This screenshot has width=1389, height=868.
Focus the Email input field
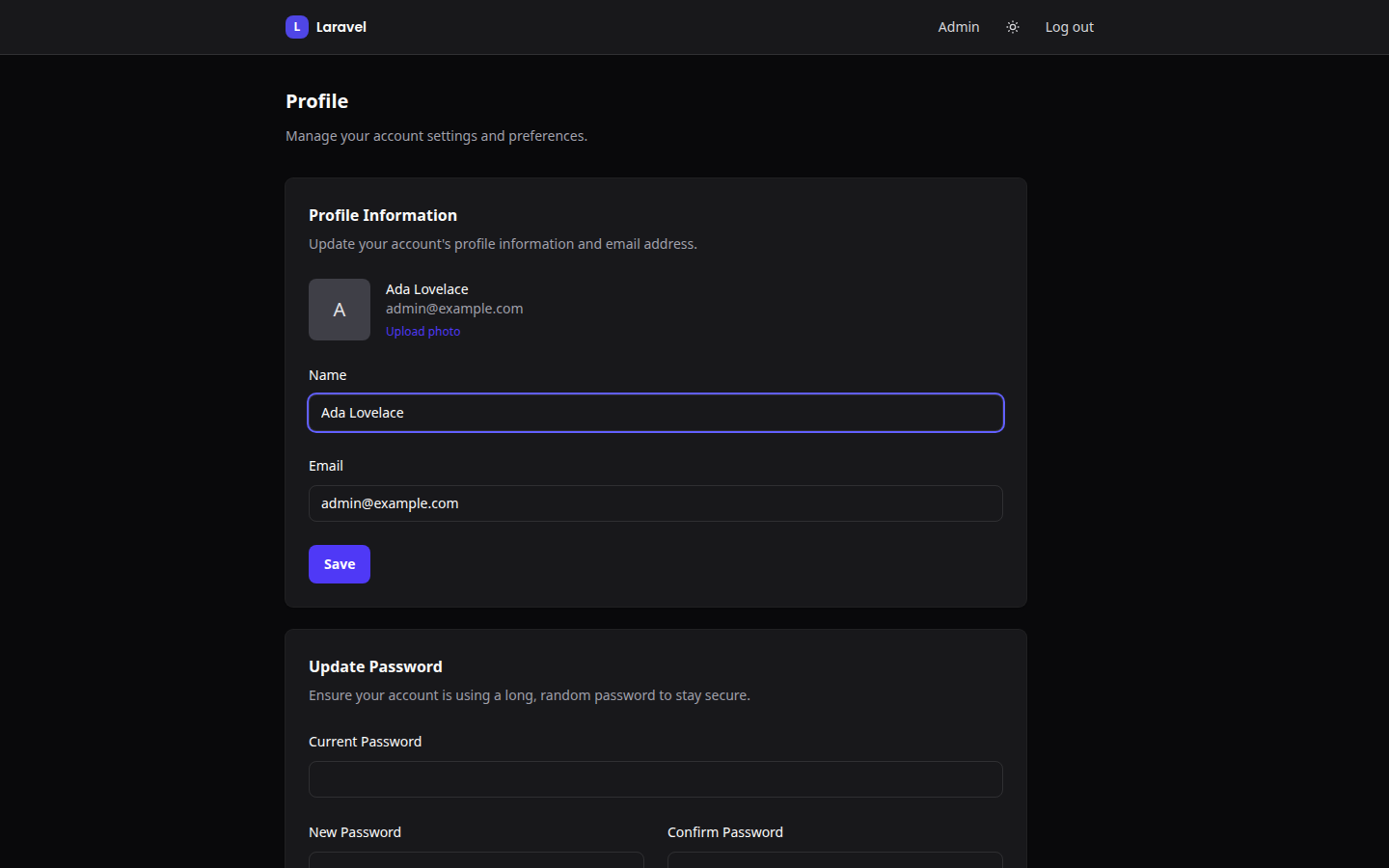point(656,503)
